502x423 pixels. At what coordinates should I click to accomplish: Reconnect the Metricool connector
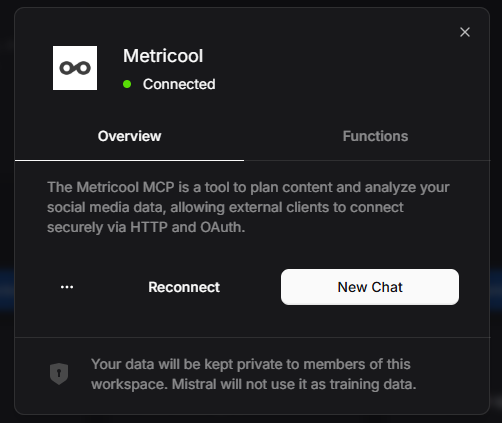[x=184, y=287]
